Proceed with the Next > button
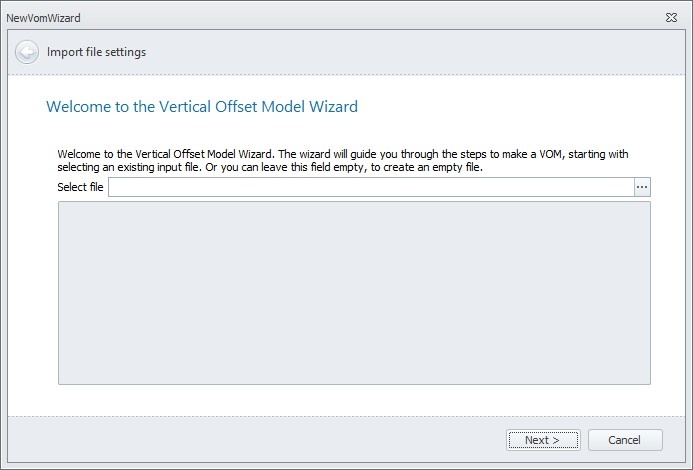This screenshot has width=693, height=470. tap(541, 440)
